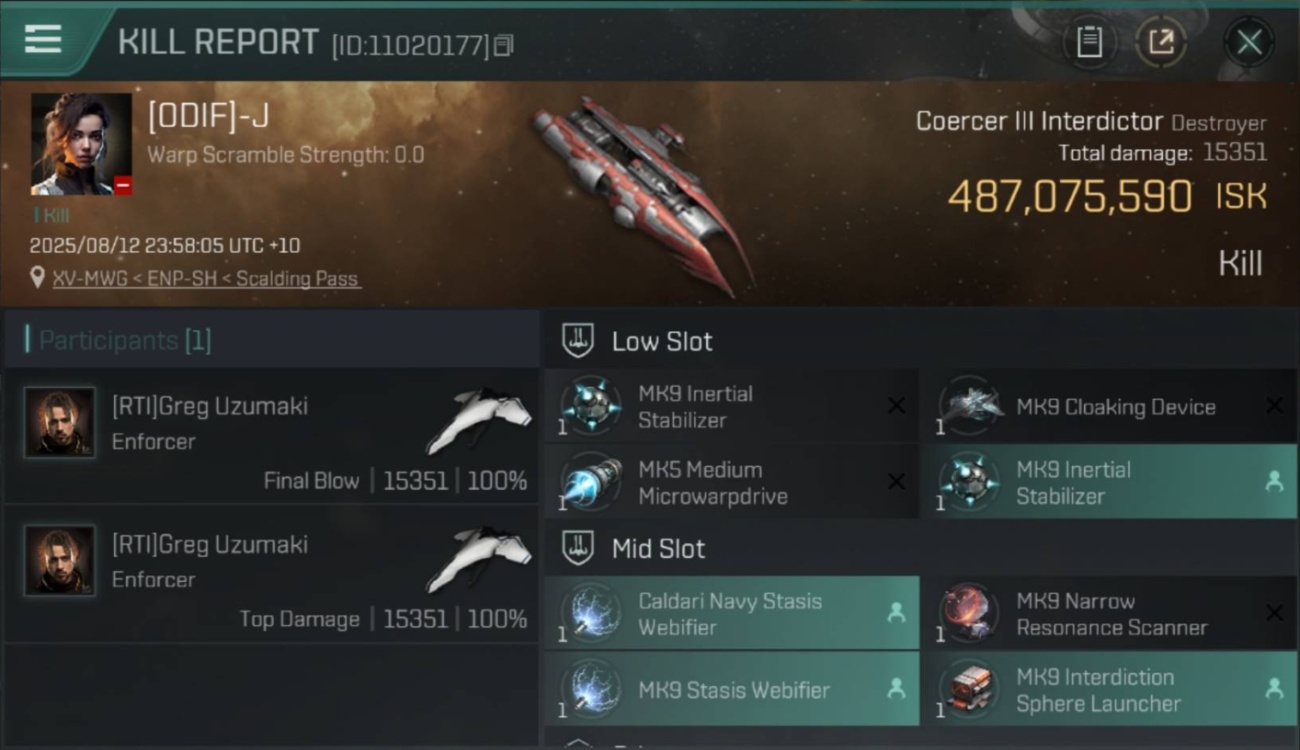The image size is (1300, 750).
Task: Open the clipboard report icon
Action: (x=1089, y=42)
